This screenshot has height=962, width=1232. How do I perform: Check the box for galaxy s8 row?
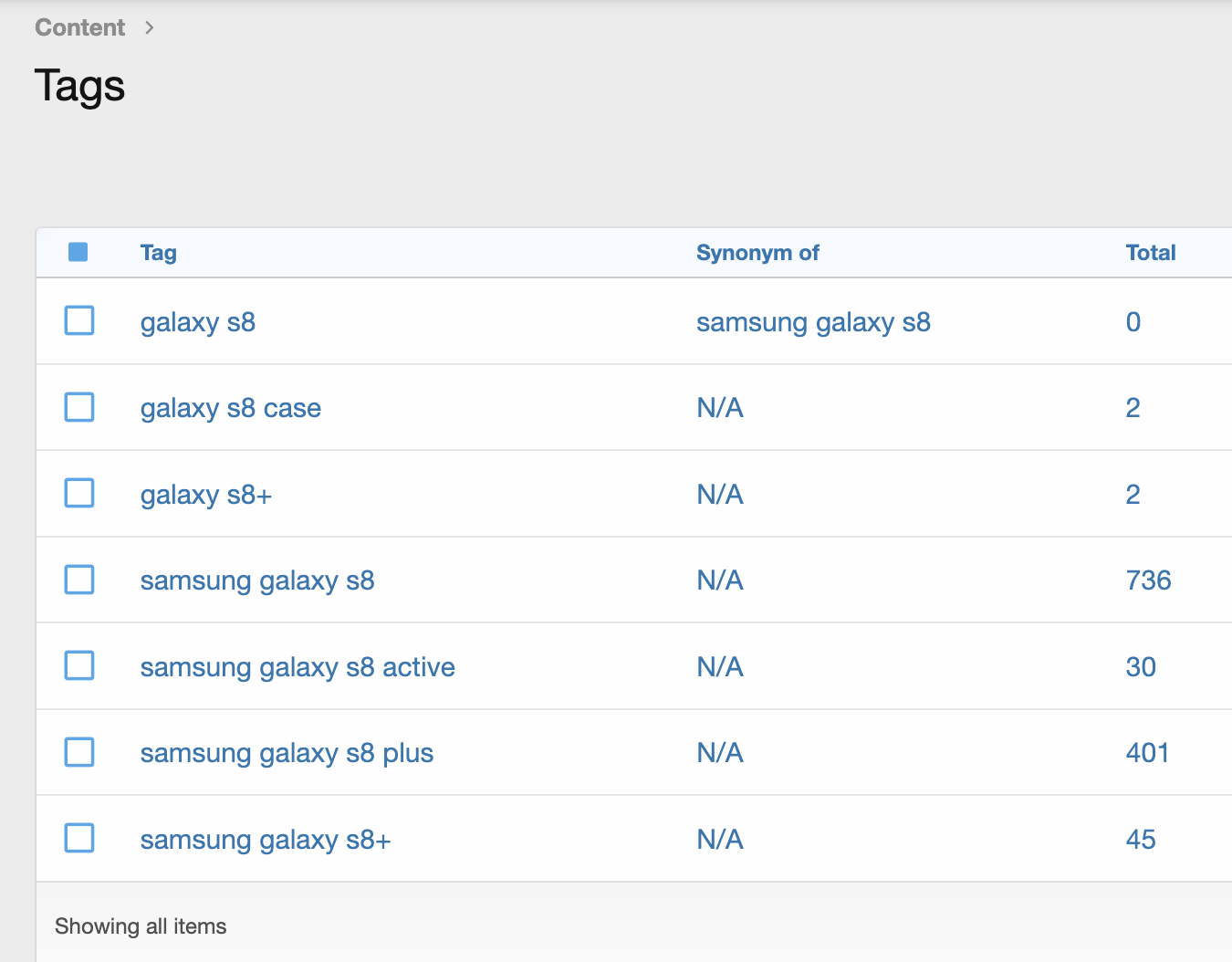click(x=79, y=320)
